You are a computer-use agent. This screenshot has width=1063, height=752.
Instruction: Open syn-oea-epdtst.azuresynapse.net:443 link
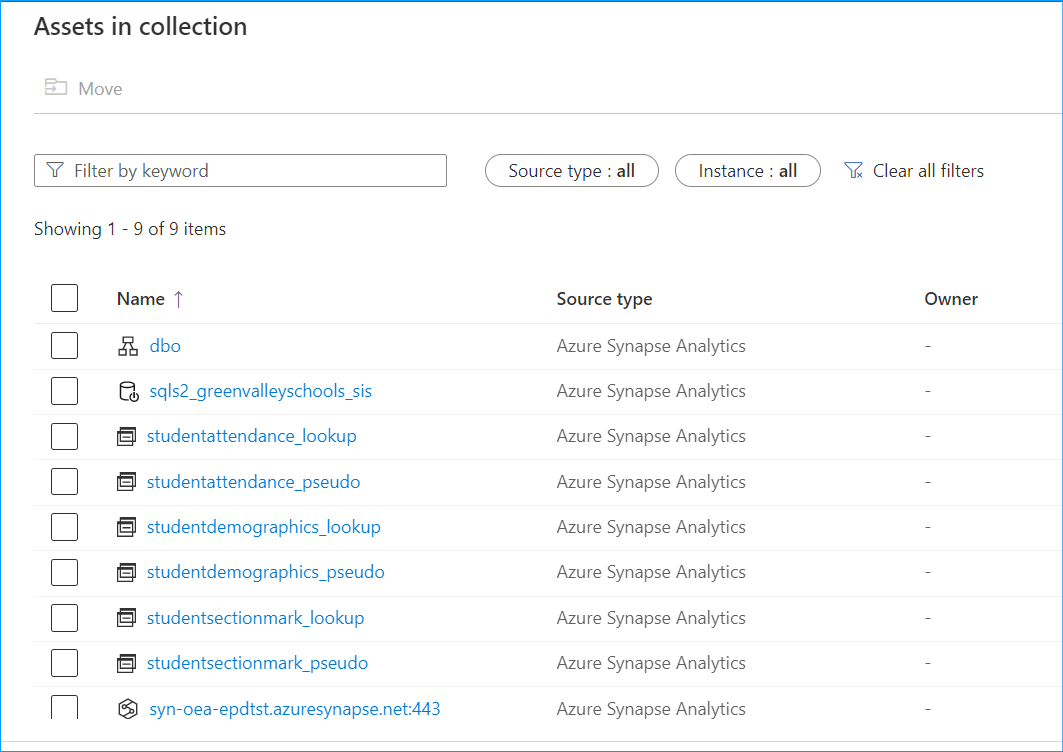295,709
